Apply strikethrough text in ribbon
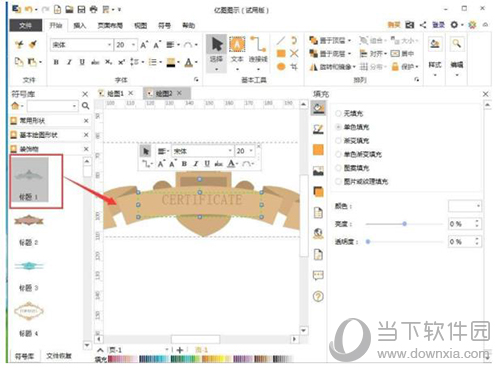The height and width of the screenshot is (372, 500). click(x=95, y=62)
